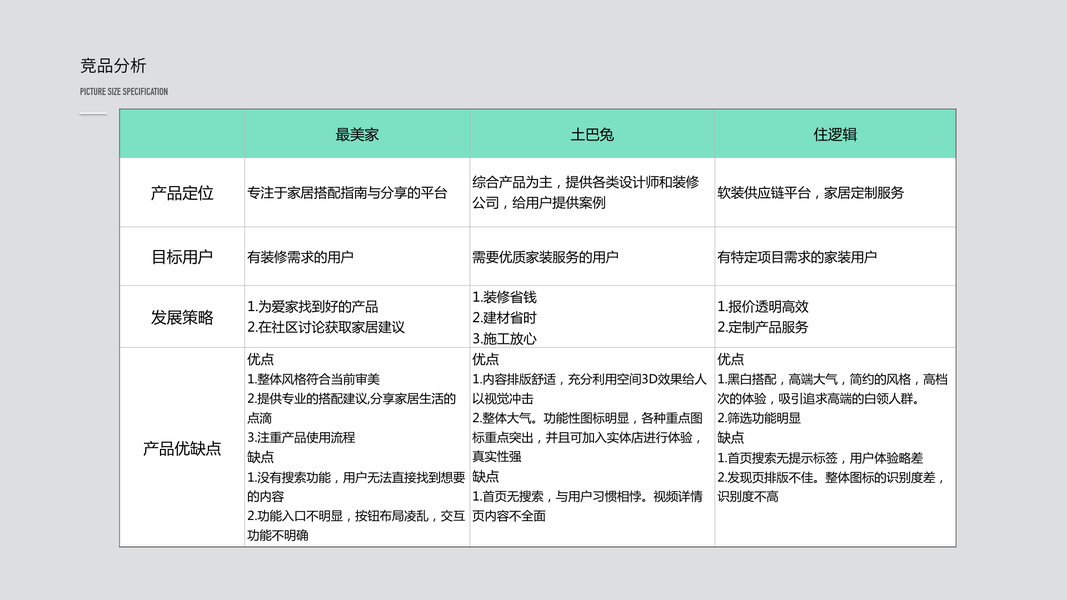
Task: Select the 住逻辑 column header
Action: click(x=835, y=135)
